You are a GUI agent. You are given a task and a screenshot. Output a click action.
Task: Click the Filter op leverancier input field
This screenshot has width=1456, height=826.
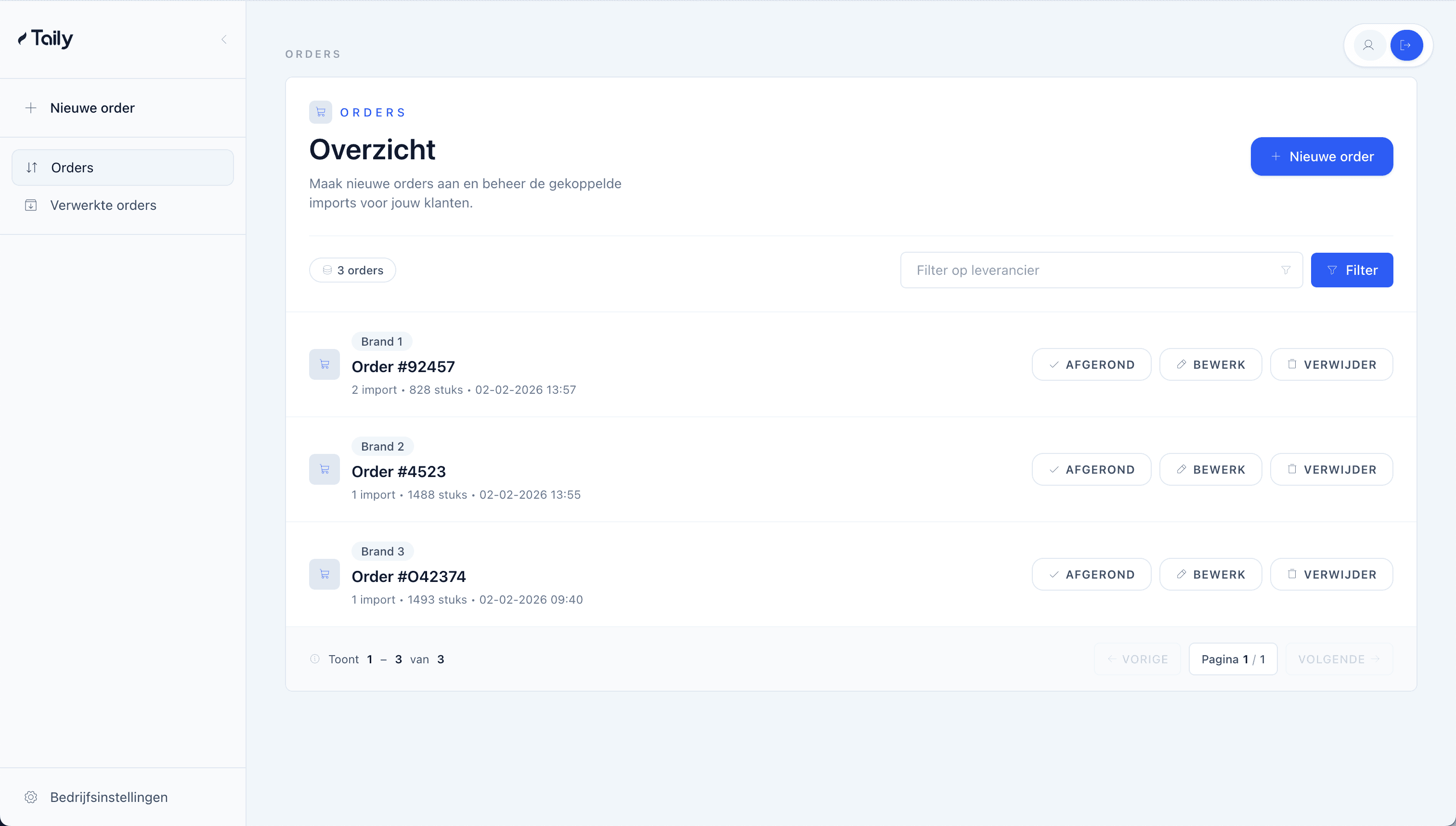point(1078,270)
